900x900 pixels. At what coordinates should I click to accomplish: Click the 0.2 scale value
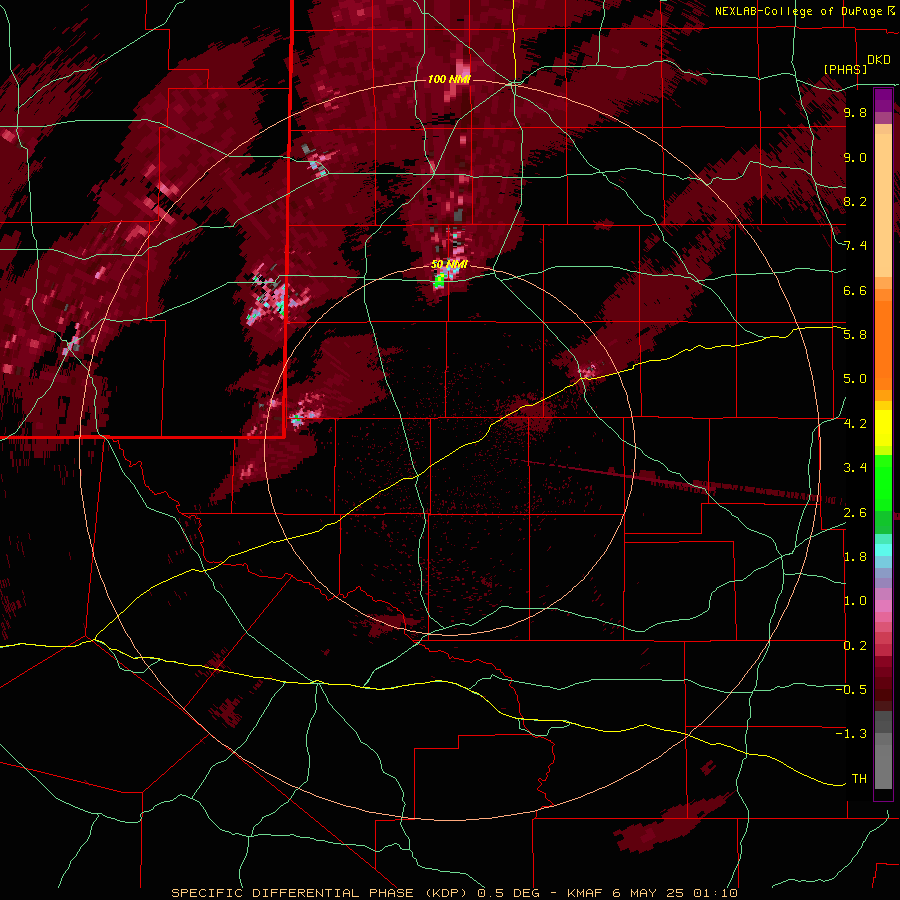pos(855,646)
